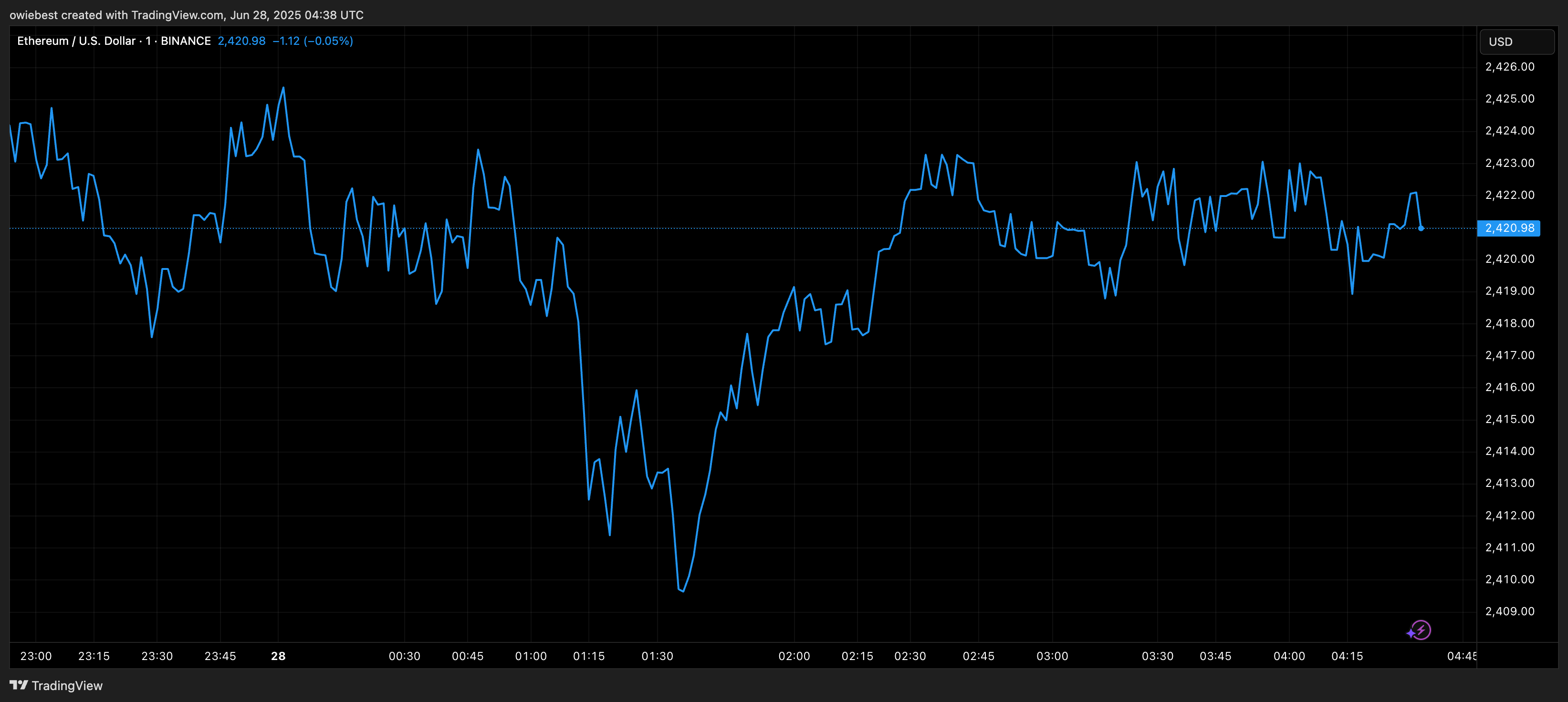Click the highlighted 2,420.98 price label
The width and height of the screenshot is (1568, 702).
(x=1509, y=228)
